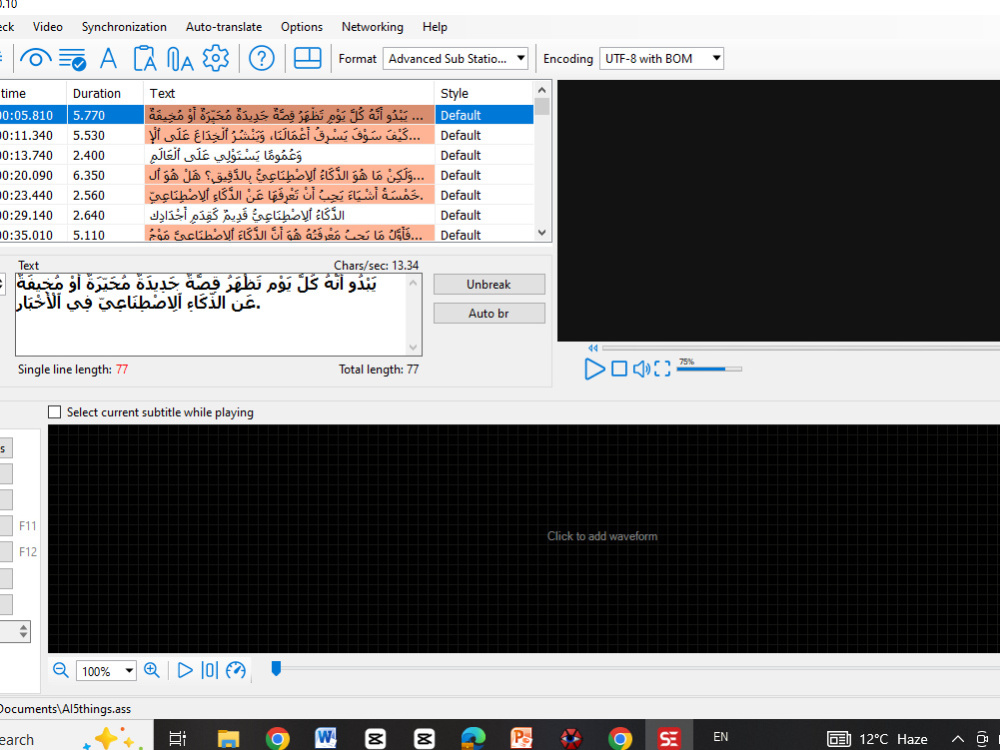Click the Auto br button
1000x750 pixels.
489,313
